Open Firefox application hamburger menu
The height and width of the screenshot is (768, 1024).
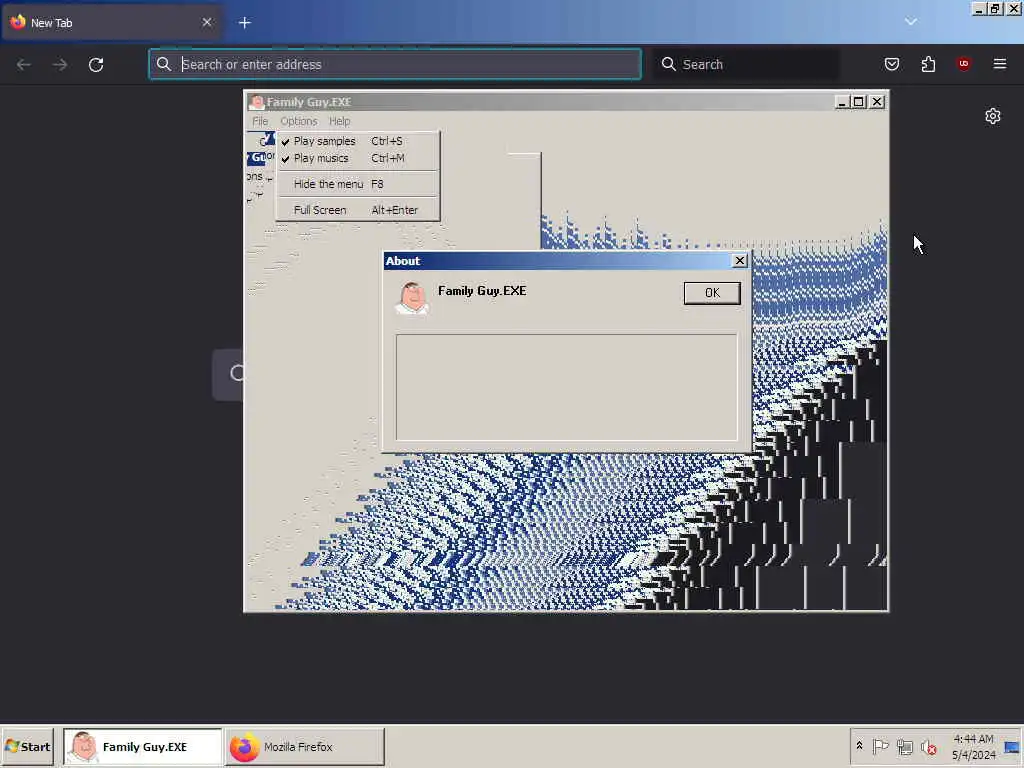(x=1000, y=64)
